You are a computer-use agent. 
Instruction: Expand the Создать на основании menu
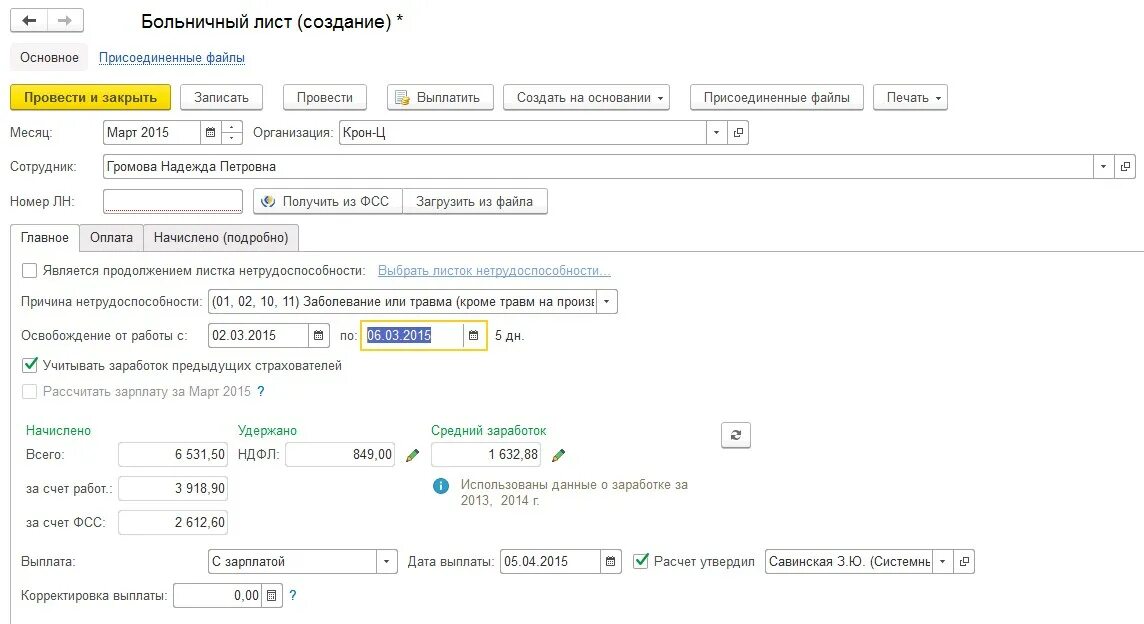point(586,97)
